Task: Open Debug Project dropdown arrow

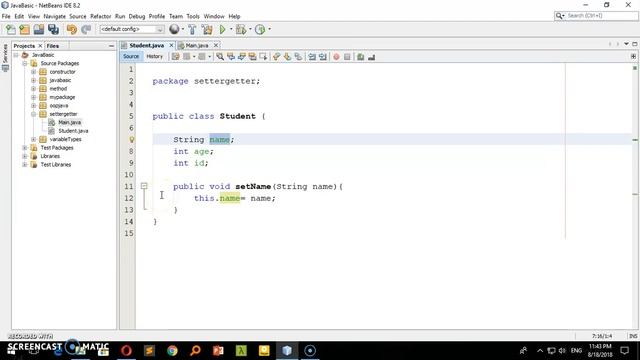Action: [250, 29]
